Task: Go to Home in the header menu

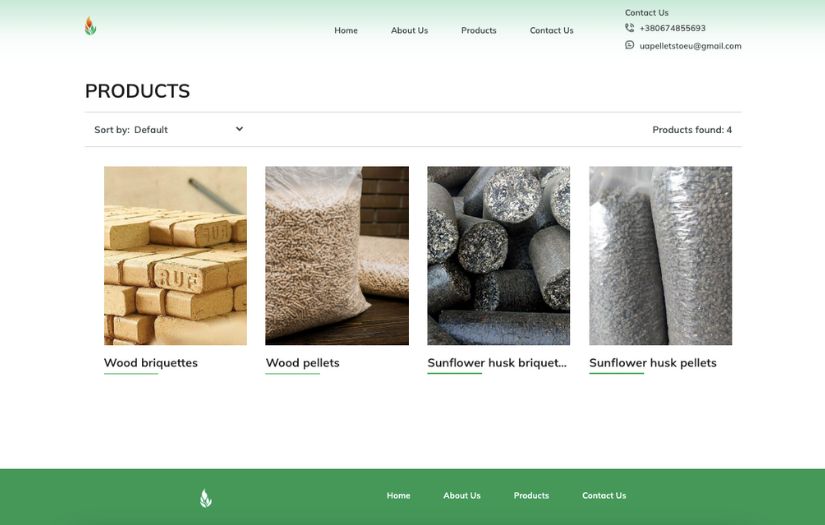Action: coord(346,31)
